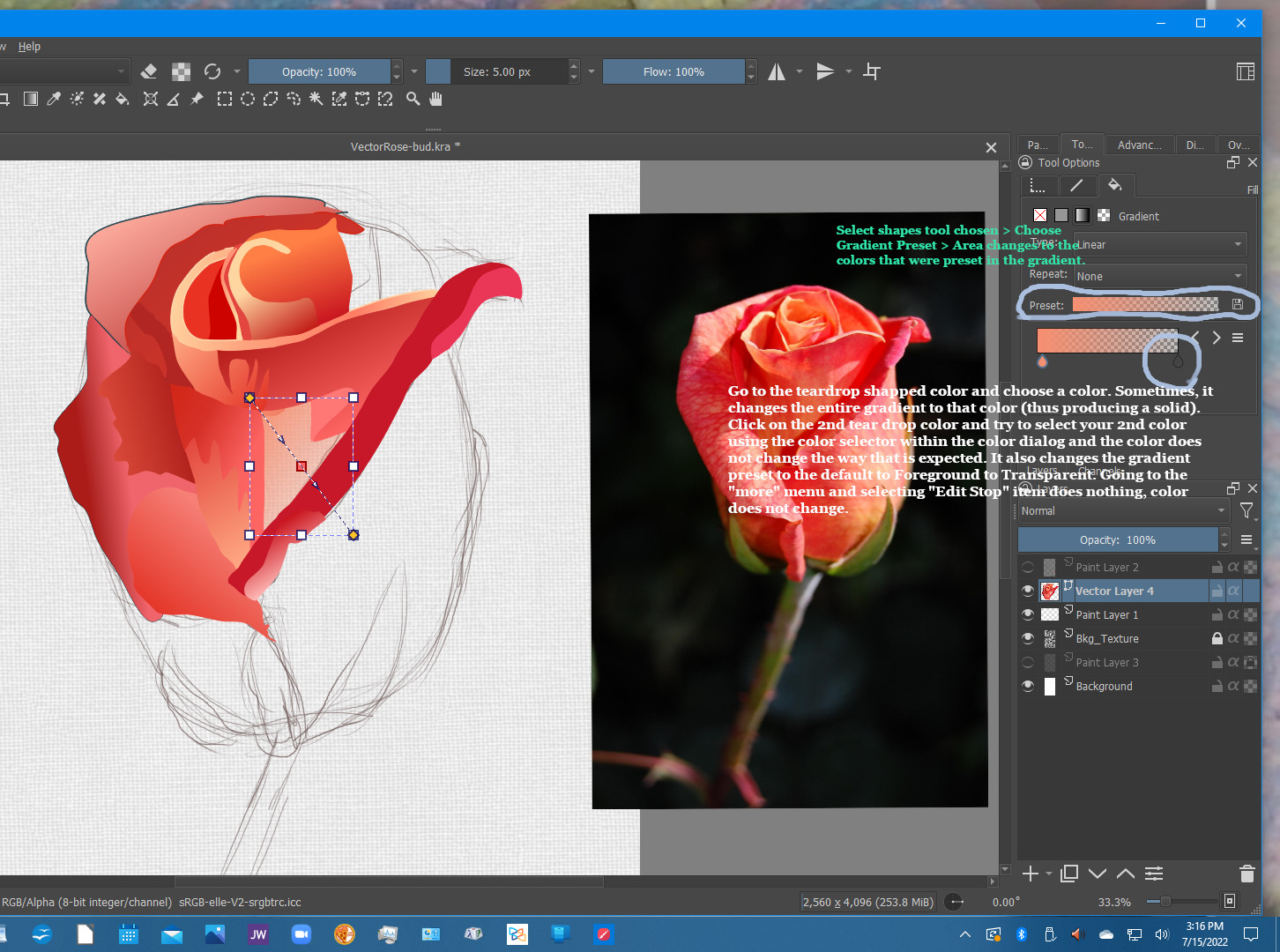The height and width of the screenshot is (952, 1280).
Task: Hide the Background layer
Action: click(x=1028, y=686)
